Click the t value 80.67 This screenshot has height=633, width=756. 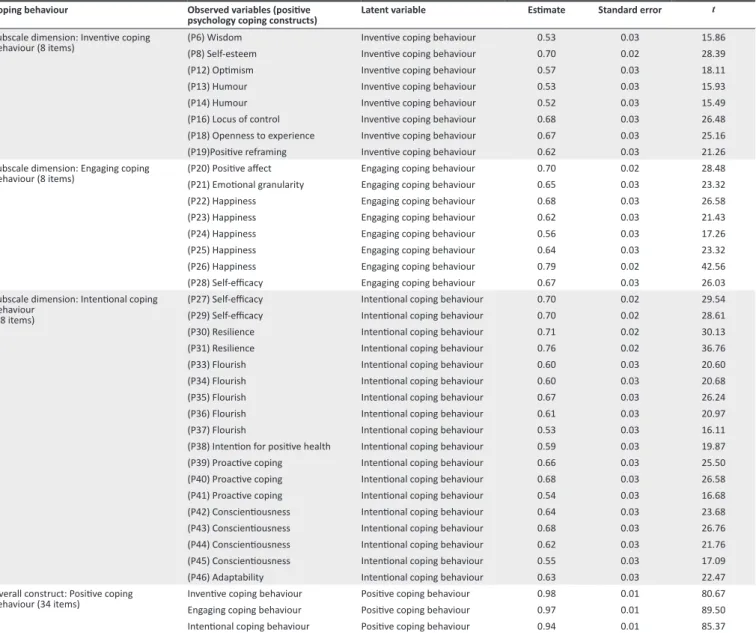pyautogui.click(x=713, y=594)
